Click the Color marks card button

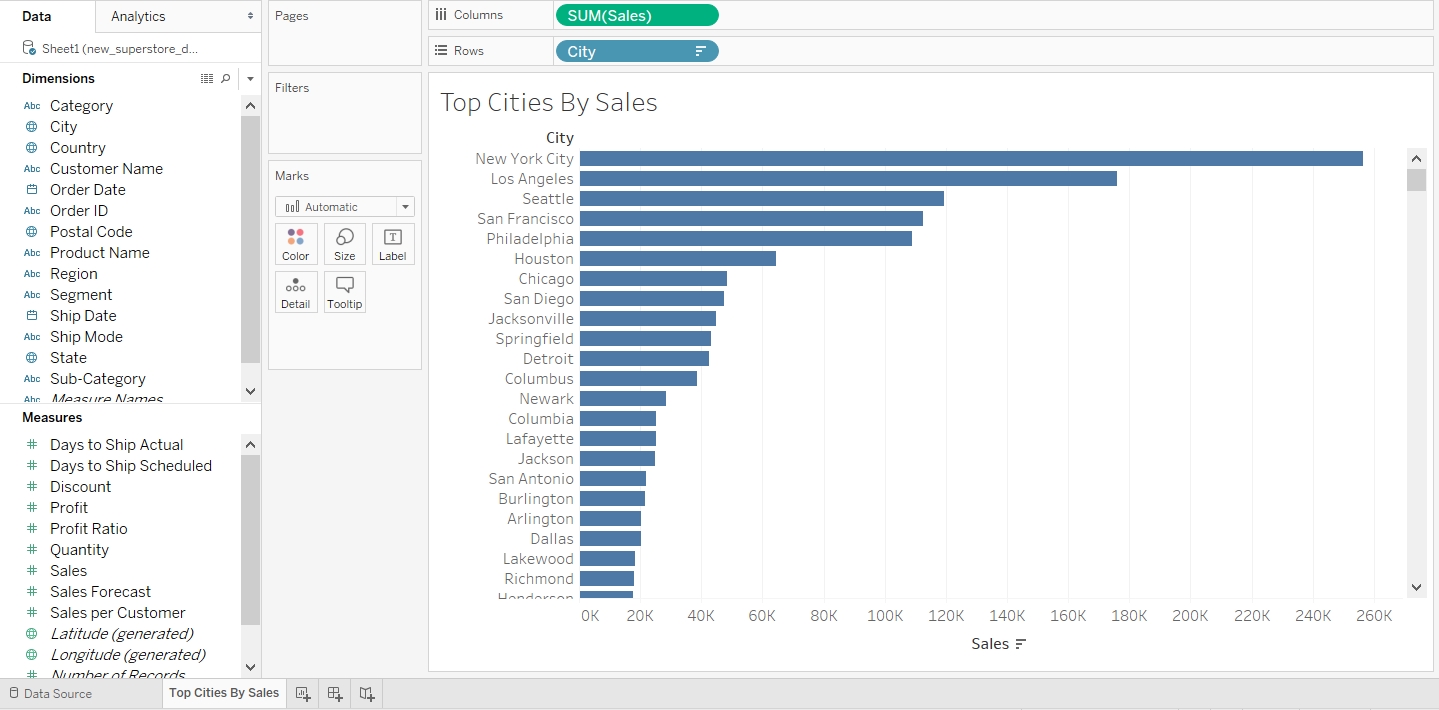pyautogui.click(x=296, y=244)
